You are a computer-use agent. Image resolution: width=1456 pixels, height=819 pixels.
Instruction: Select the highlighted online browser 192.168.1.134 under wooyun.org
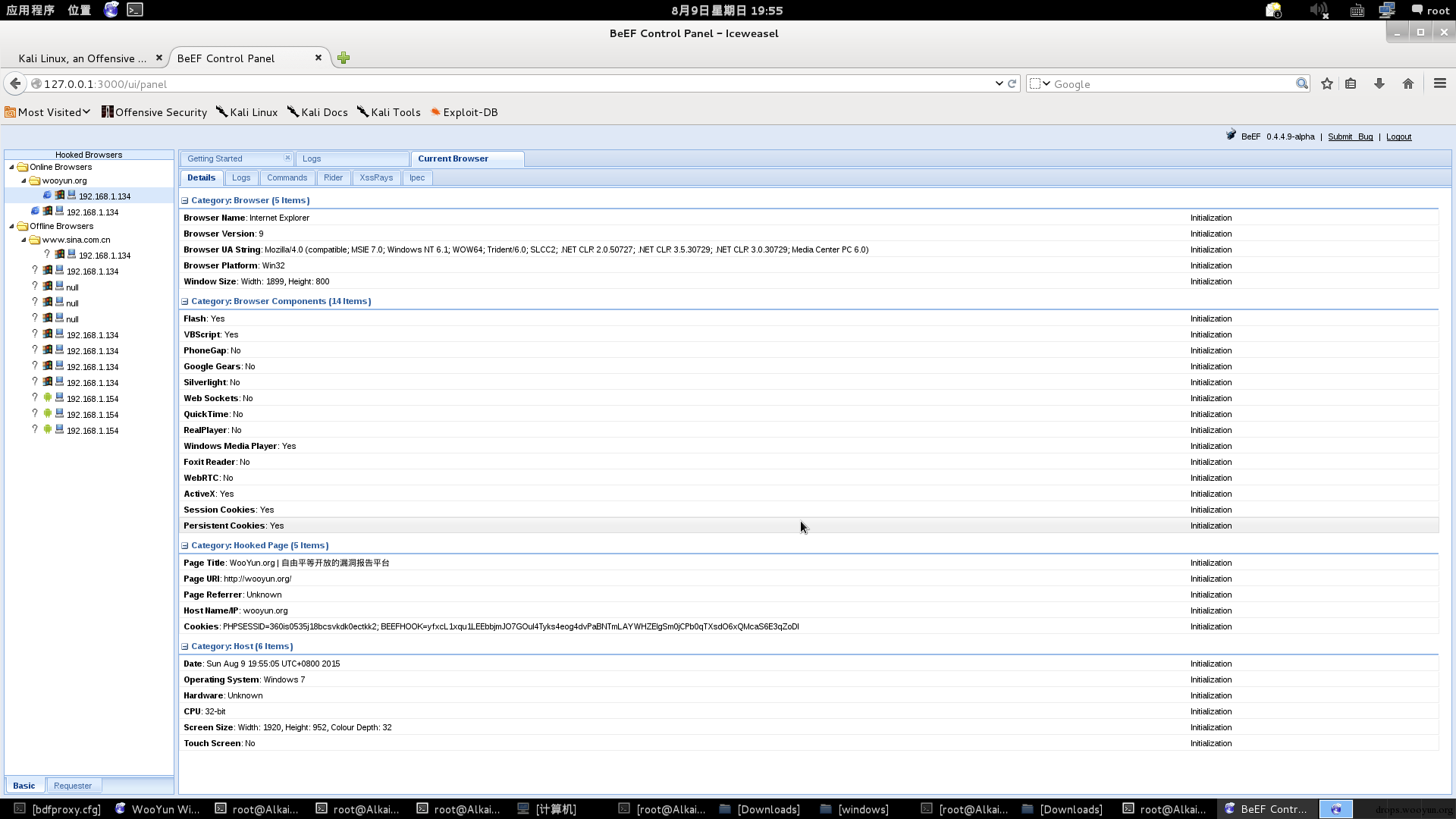click(89, 196)
